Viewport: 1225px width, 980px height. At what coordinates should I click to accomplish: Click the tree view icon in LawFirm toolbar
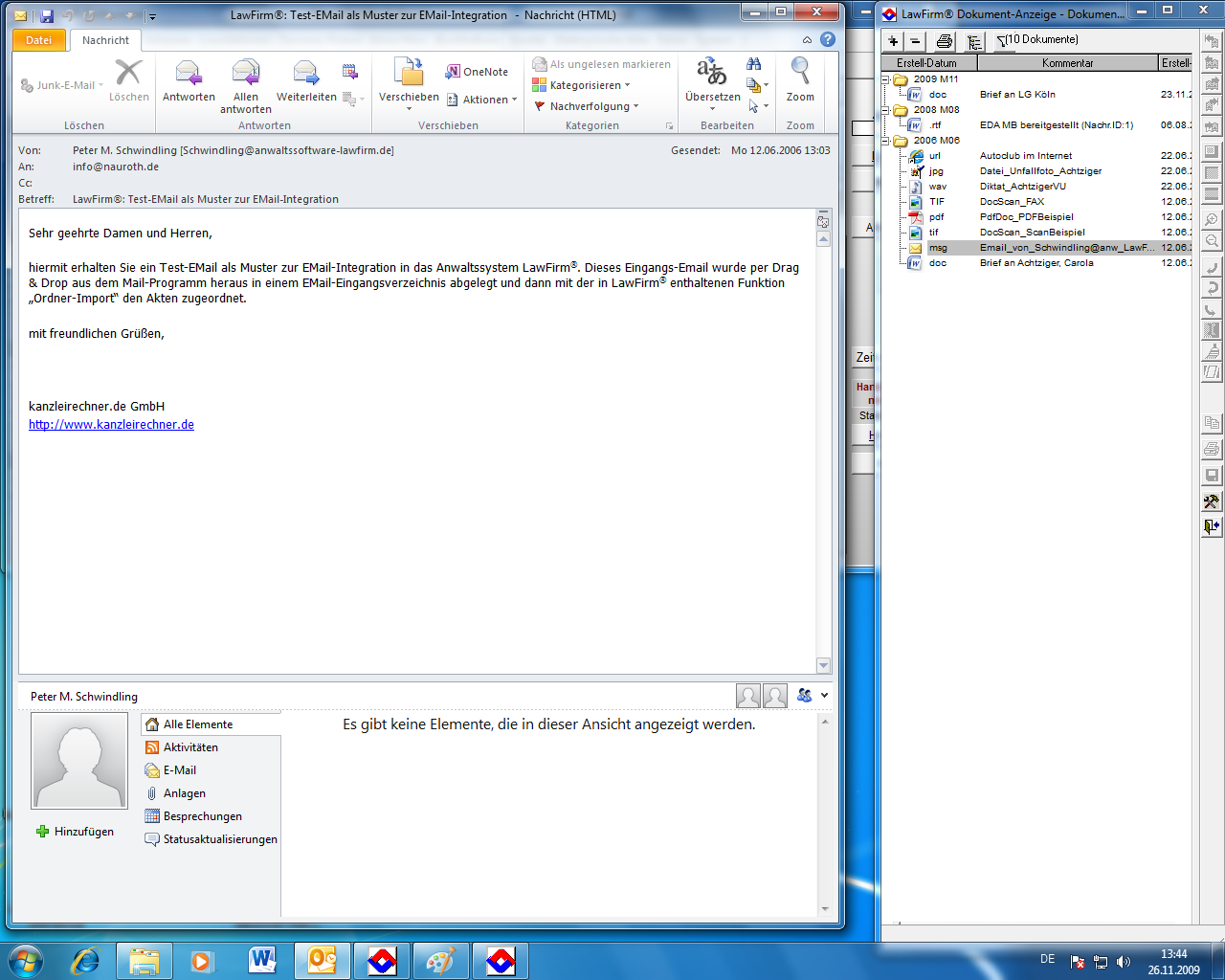pyautogui.click(x=974, y=41)
